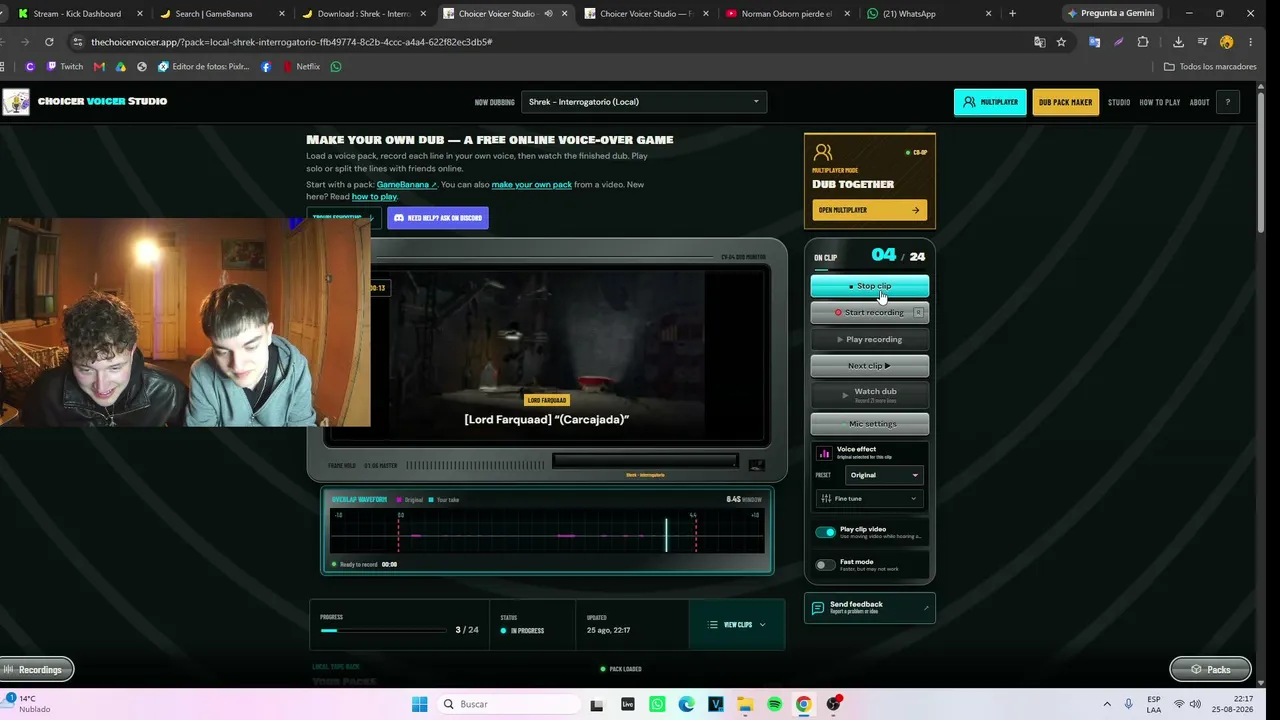The height and width of the screenshot is (720, 1280).
Task: Follow the 'make your own pack' link
Action: [x=532, y=185]
